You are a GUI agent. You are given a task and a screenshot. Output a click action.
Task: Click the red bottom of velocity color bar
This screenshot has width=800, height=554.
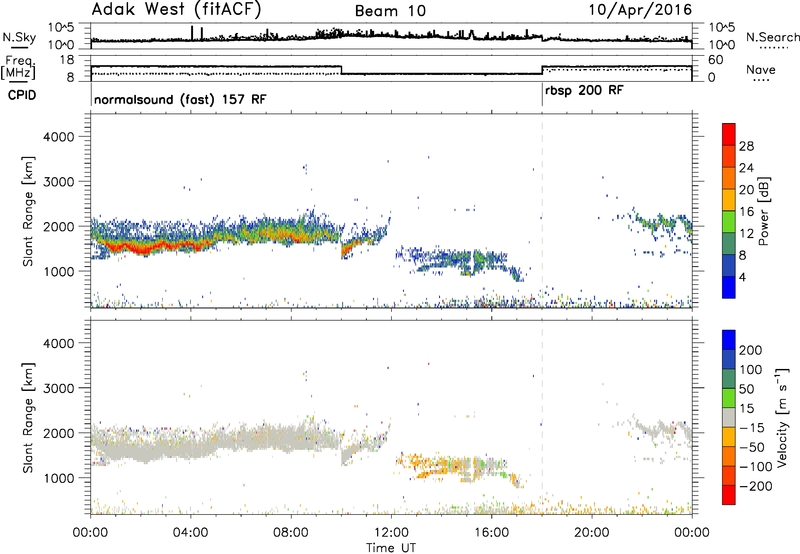tap(729, 495)
